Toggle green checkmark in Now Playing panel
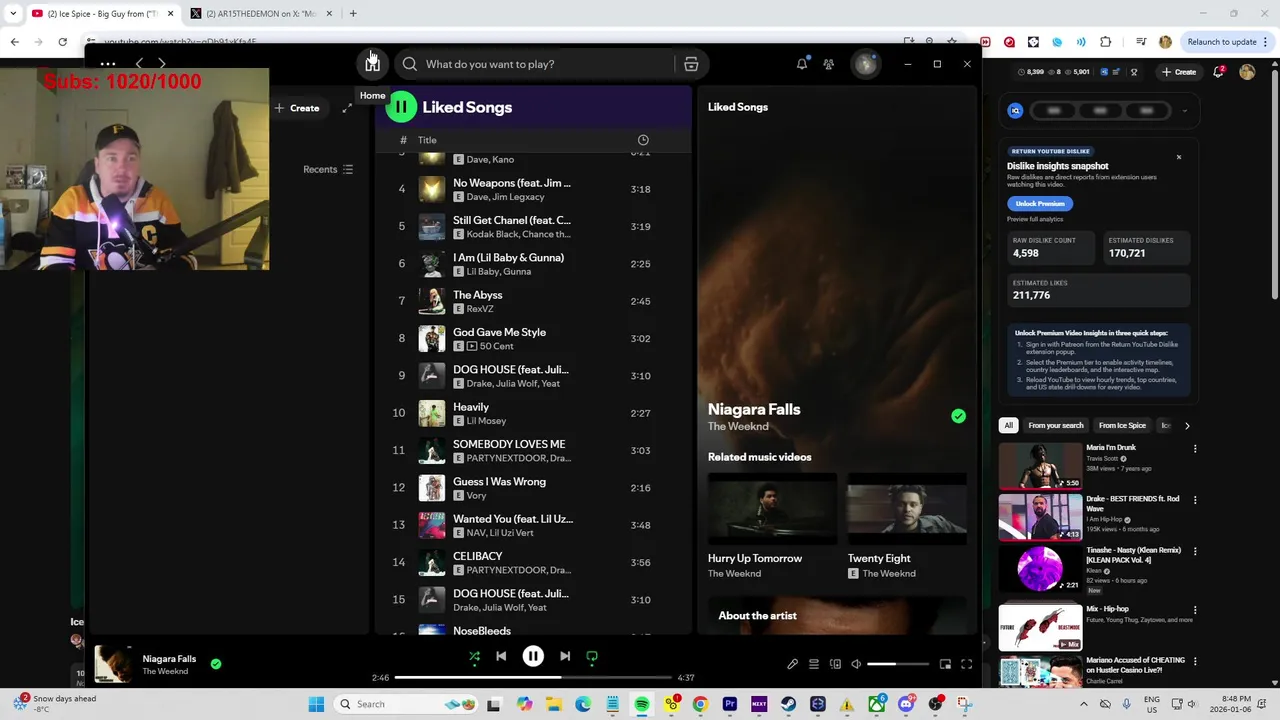Image resolution: width=1280 pixels, height=720 pixels. coord(958,416)
